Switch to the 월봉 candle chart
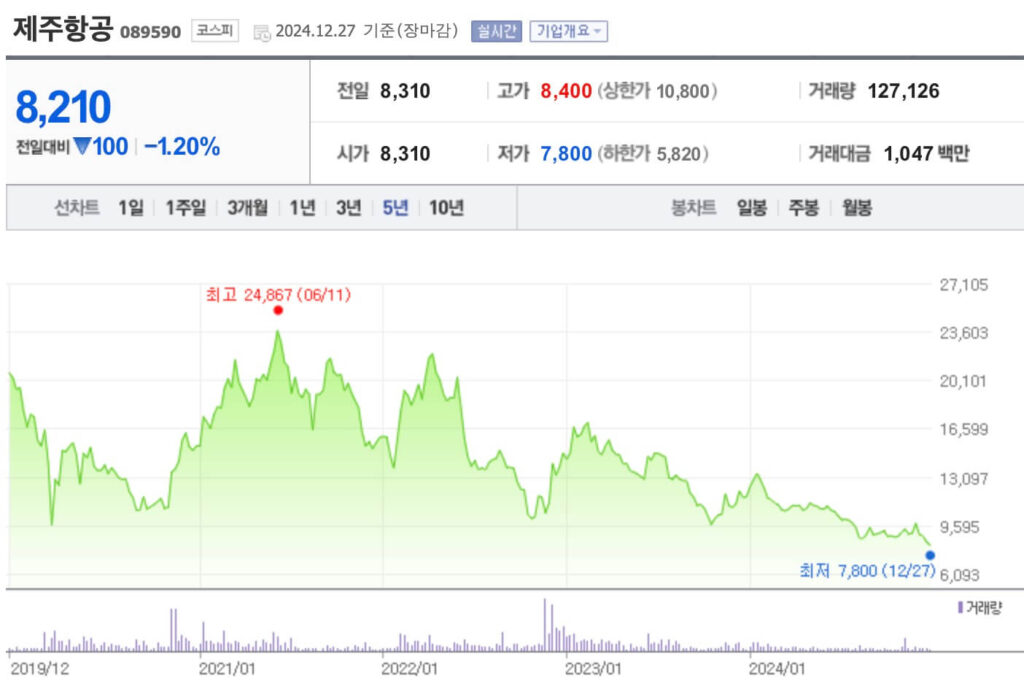 point(857,208)
